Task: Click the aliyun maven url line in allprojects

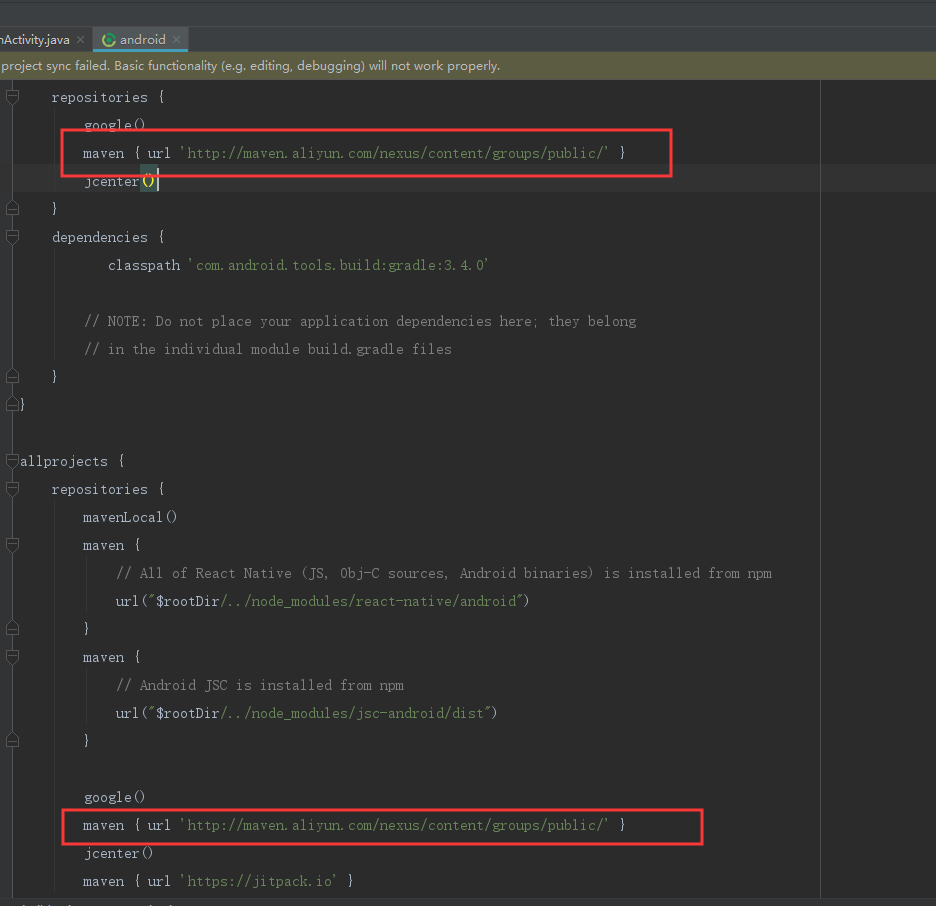Action: [x=354, y=825]
